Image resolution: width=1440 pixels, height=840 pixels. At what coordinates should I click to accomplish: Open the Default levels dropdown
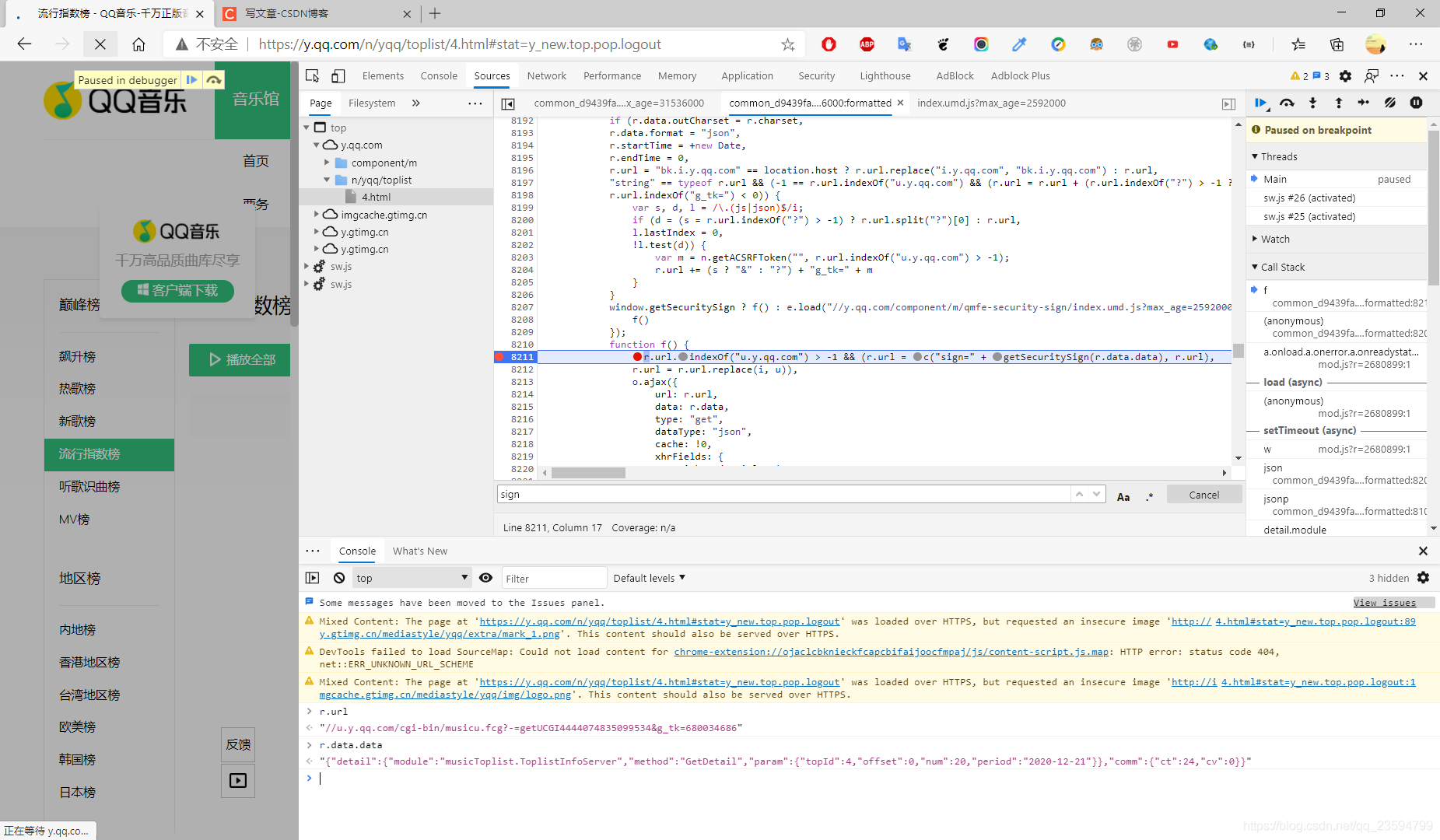[x=649, y=578]
